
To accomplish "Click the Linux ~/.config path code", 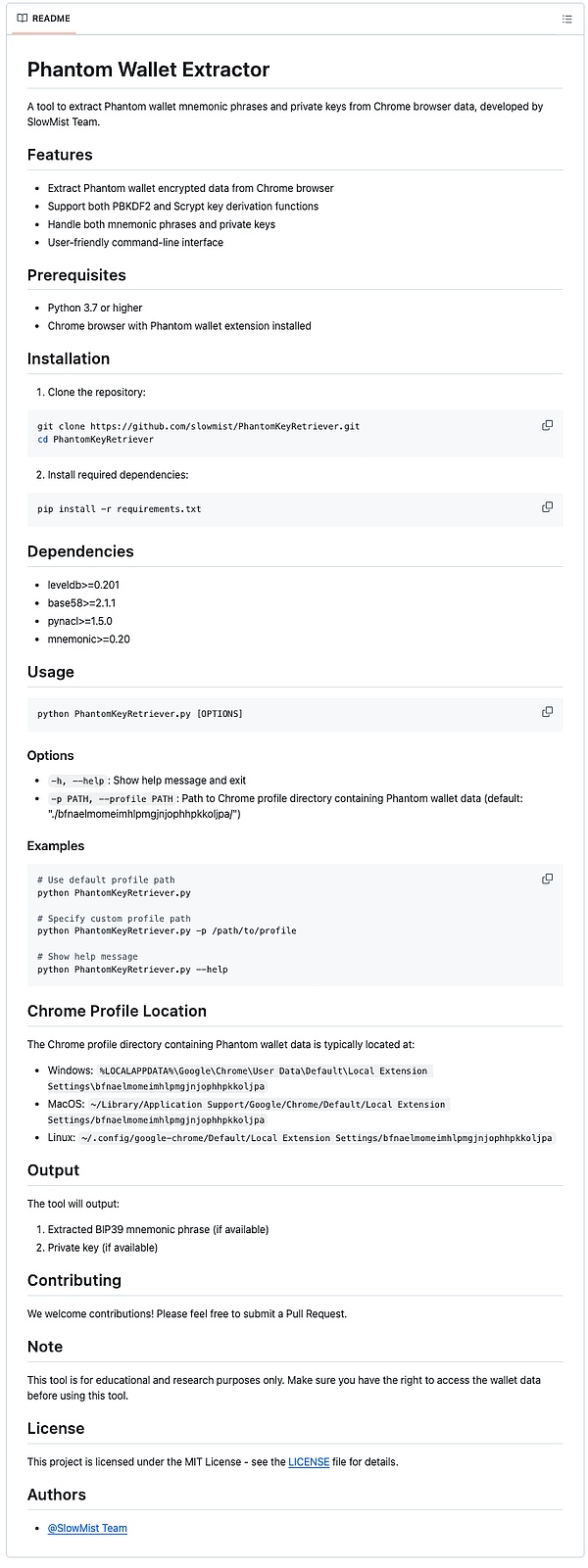I will pos(317,1138).
